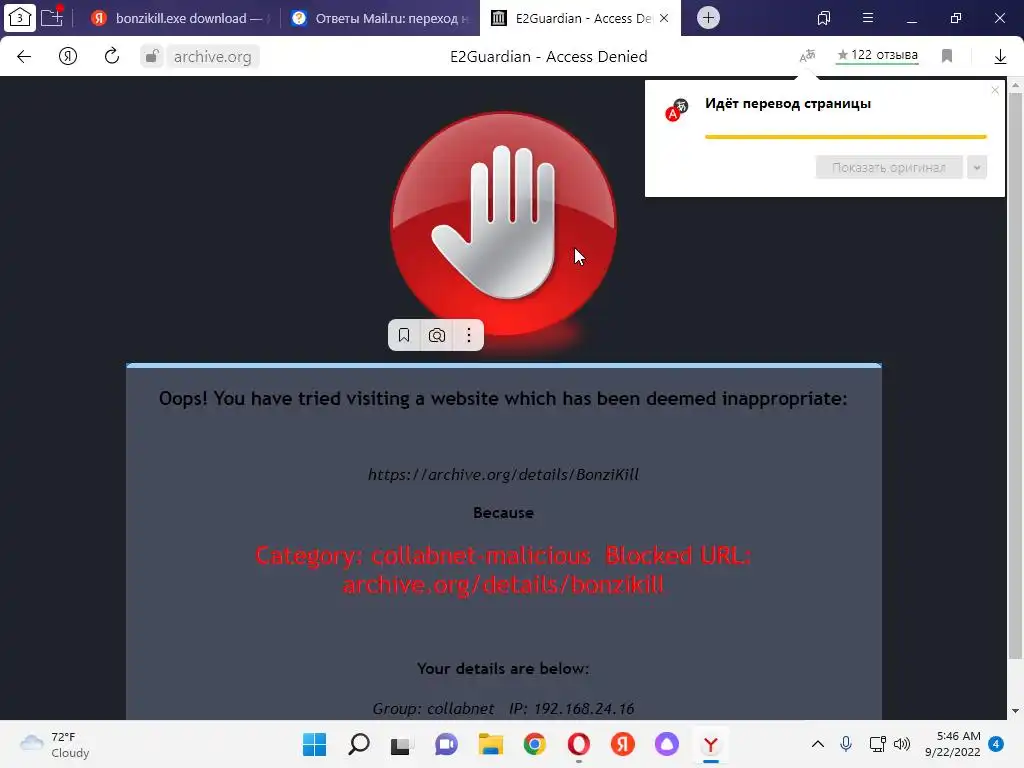Open Windows taskbar search
1024x768 pixels.
pos(359,744)
